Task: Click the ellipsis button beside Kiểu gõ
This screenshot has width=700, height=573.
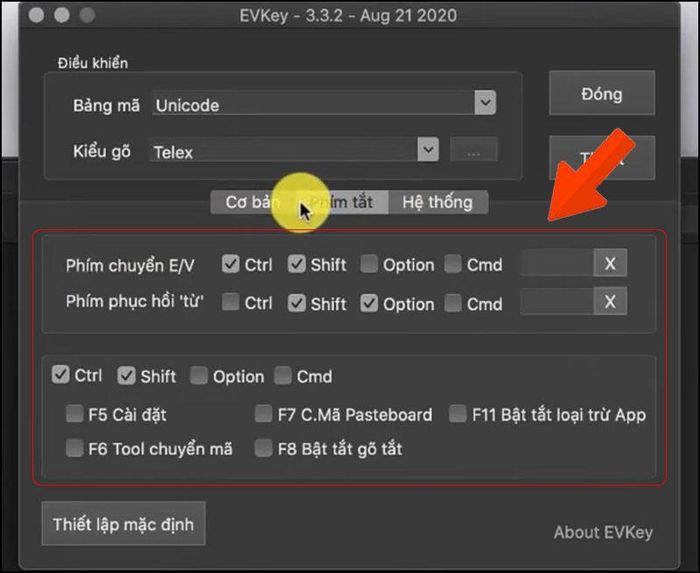Action: point(474,149)
